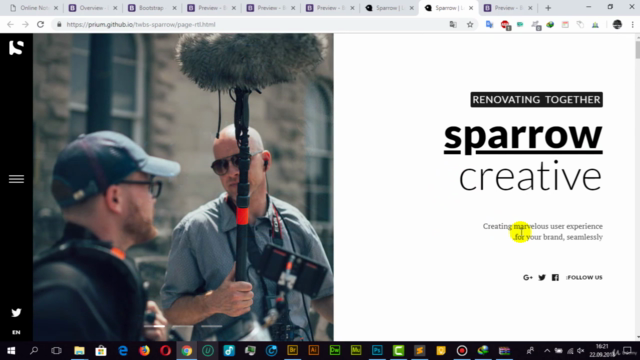Viewport: 640px width, 360px height.
Task: Open the Chrome profile avatar
Action: (617, 24)
